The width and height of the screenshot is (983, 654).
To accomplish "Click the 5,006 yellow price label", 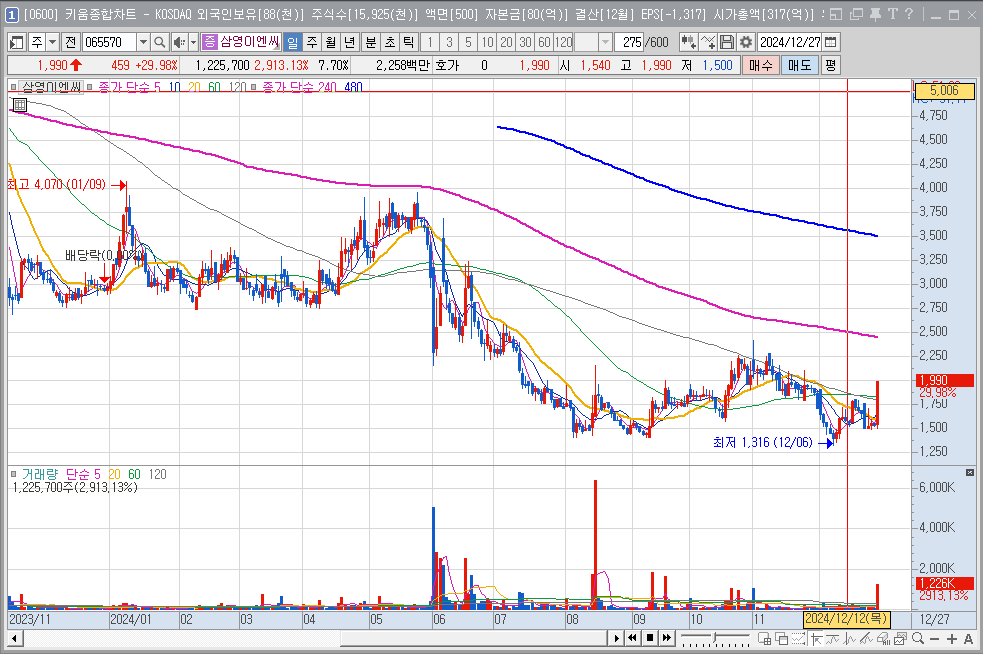I will point(944,91).
